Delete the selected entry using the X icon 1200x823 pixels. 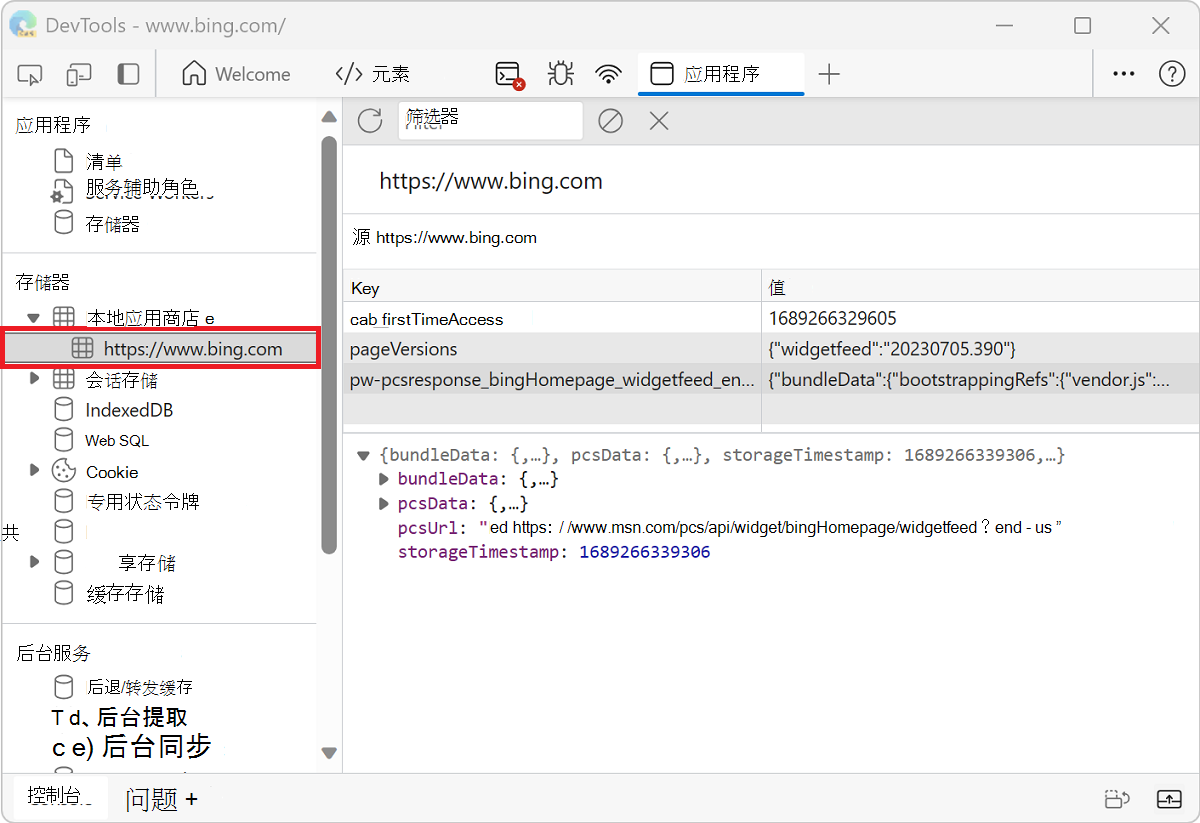click(x=658, y=120)
